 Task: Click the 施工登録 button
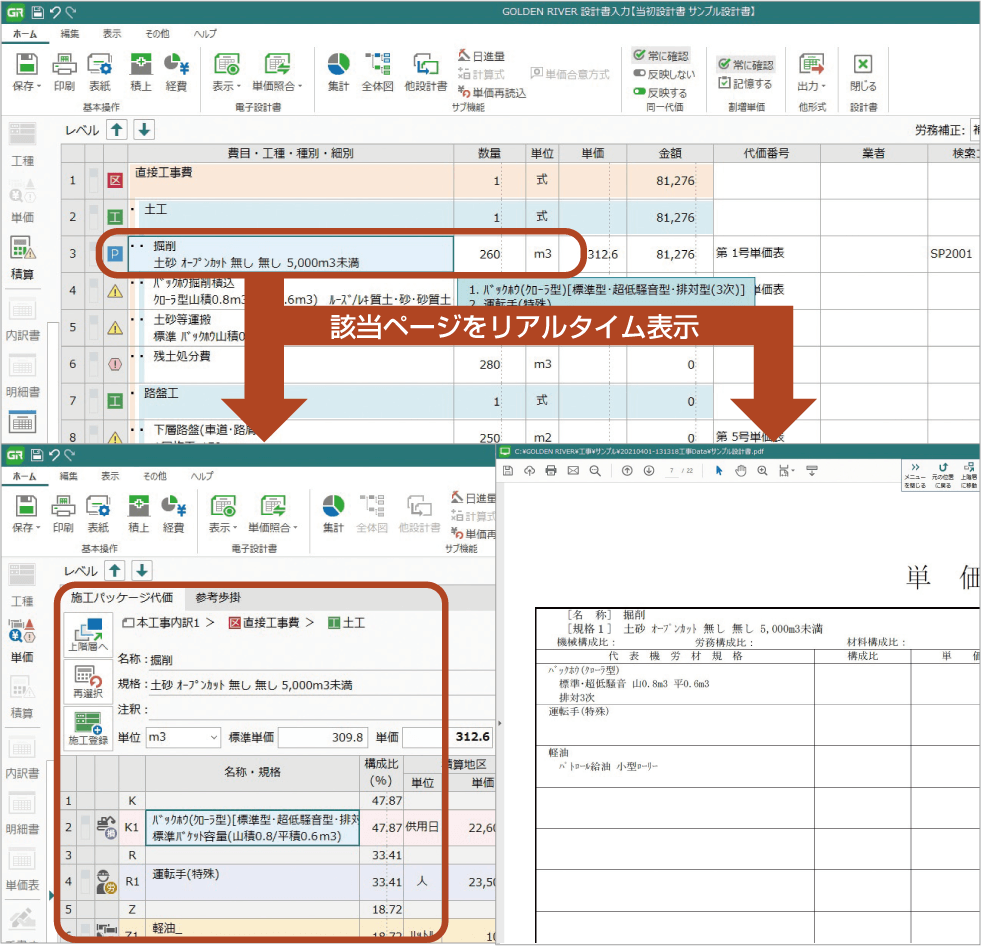tap(88, 728)
